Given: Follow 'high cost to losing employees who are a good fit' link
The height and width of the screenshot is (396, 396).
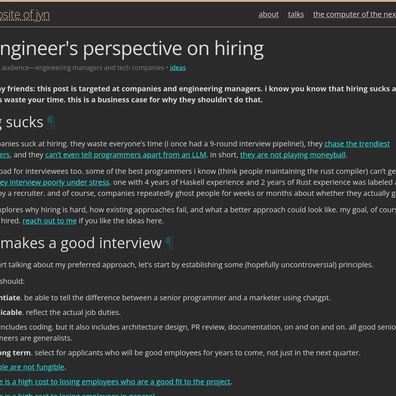Looking at the screenshot, I should pos(115,382).
